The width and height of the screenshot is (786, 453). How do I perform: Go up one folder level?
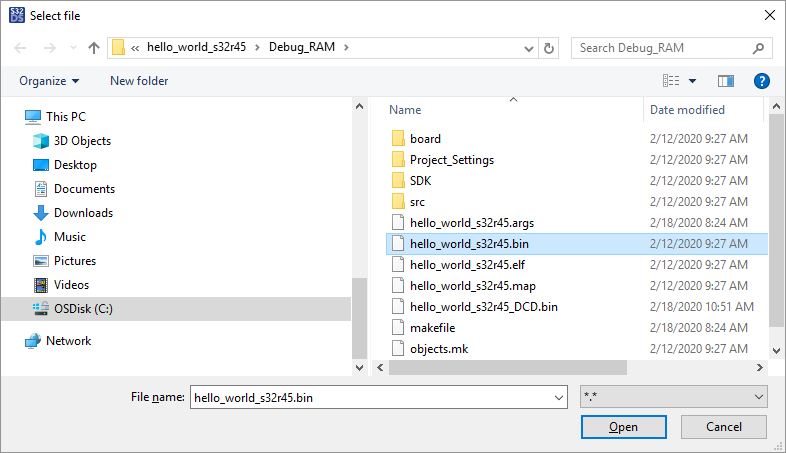coord(94,48)
